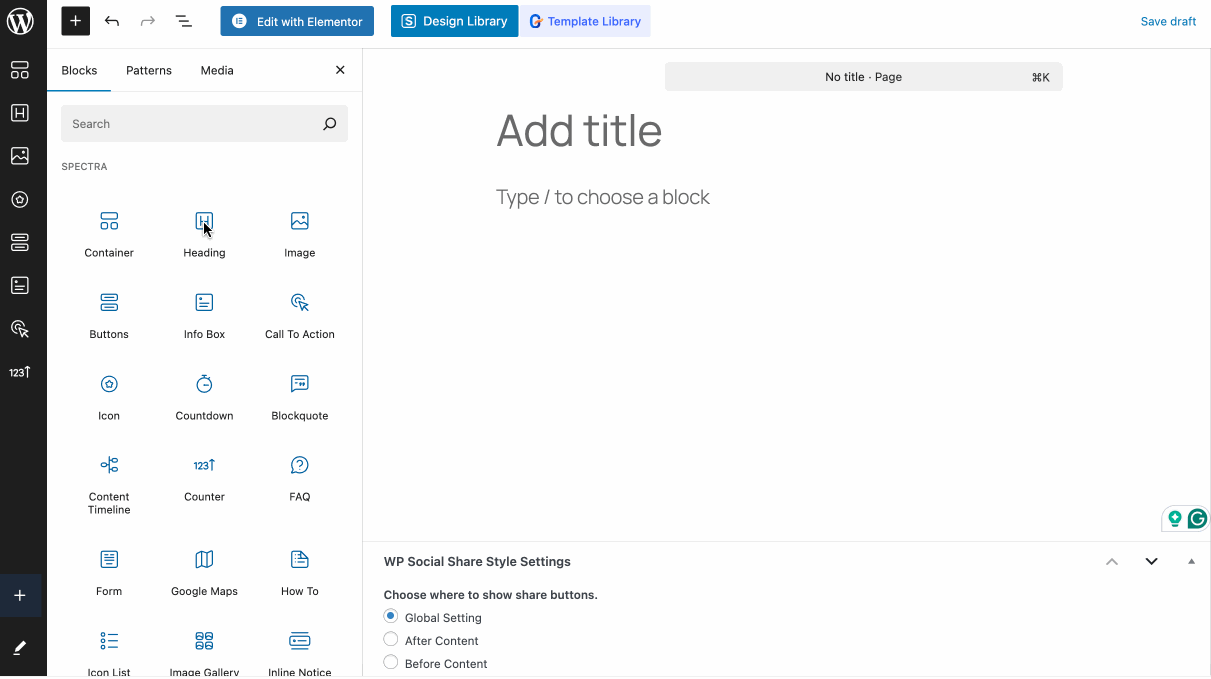Focus the block Search field

coord(190,124)
